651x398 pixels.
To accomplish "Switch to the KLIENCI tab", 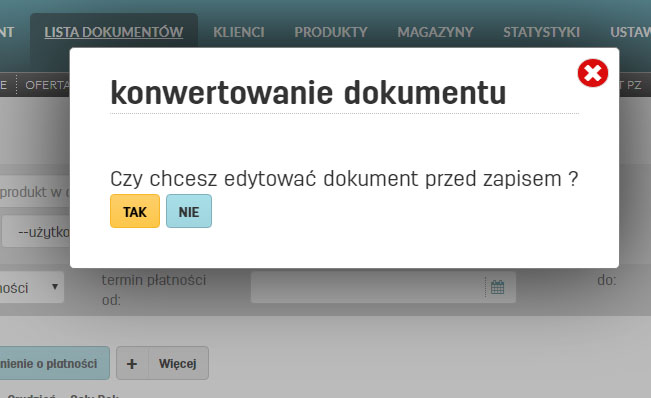I will click(239, 32).
